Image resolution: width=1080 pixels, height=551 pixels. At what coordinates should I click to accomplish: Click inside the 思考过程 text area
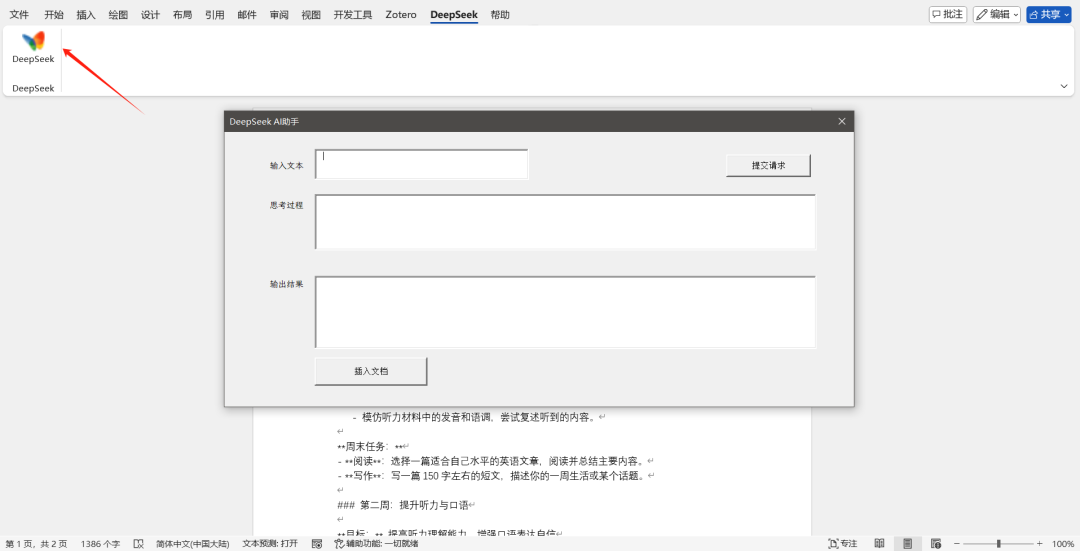point(565,222)
